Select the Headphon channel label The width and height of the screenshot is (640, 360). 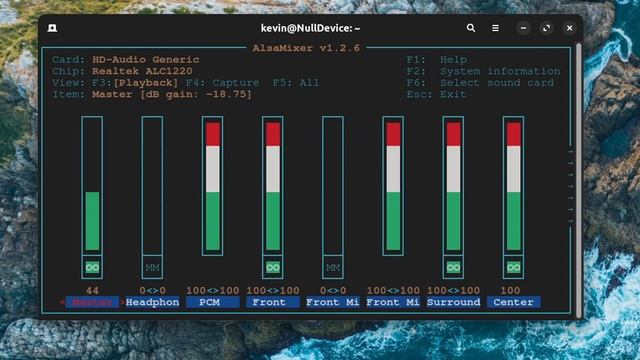152,302
